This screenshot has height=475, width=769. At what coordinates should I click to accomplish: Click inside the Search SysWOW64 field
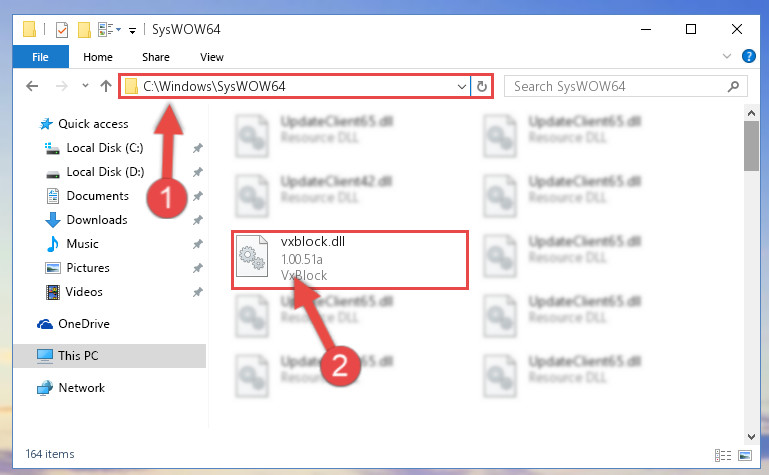pos(618,87)
